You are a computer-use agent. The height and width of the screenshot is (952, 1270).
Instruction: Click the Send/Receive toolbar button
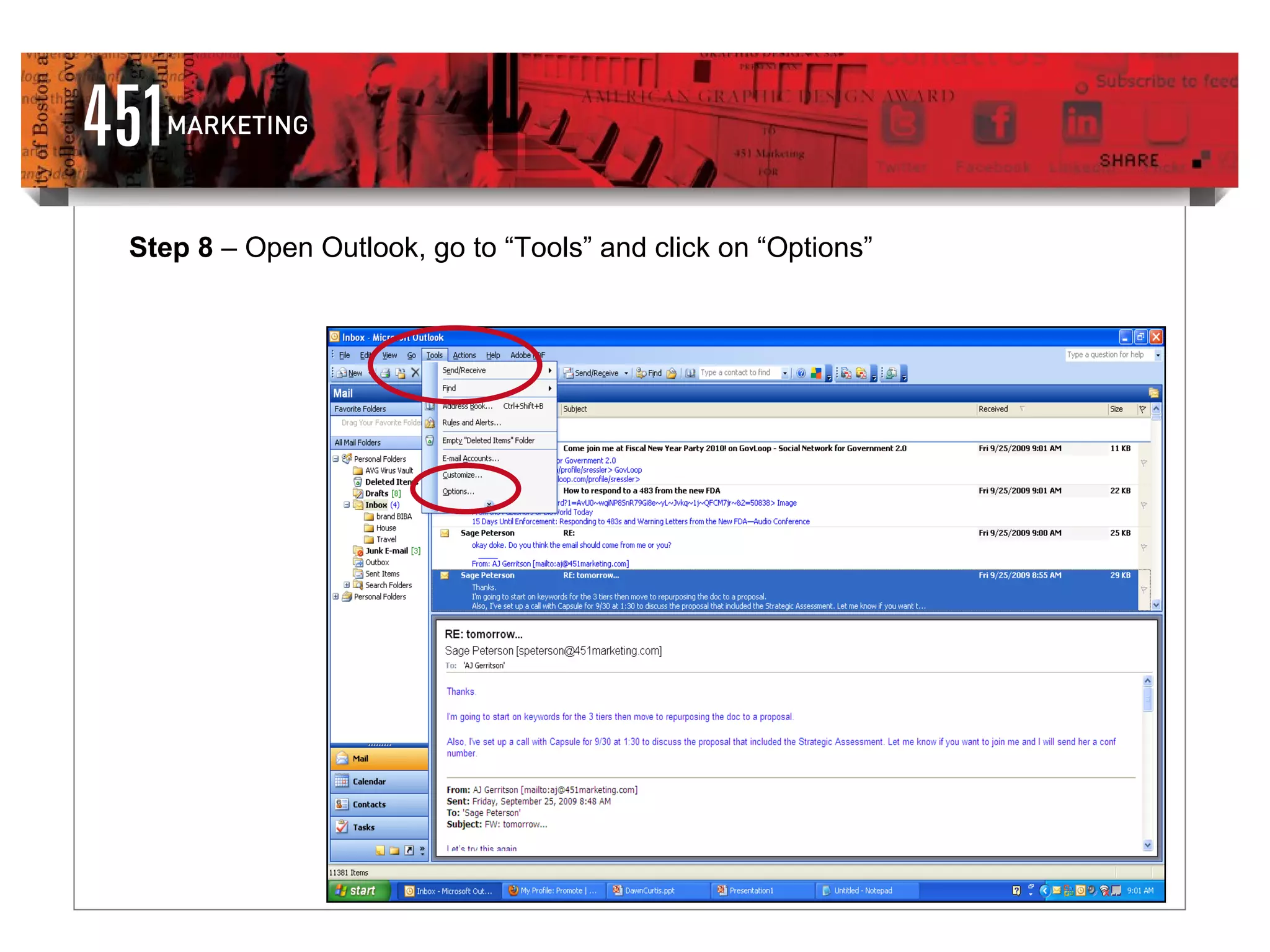[x=591, y=373]
